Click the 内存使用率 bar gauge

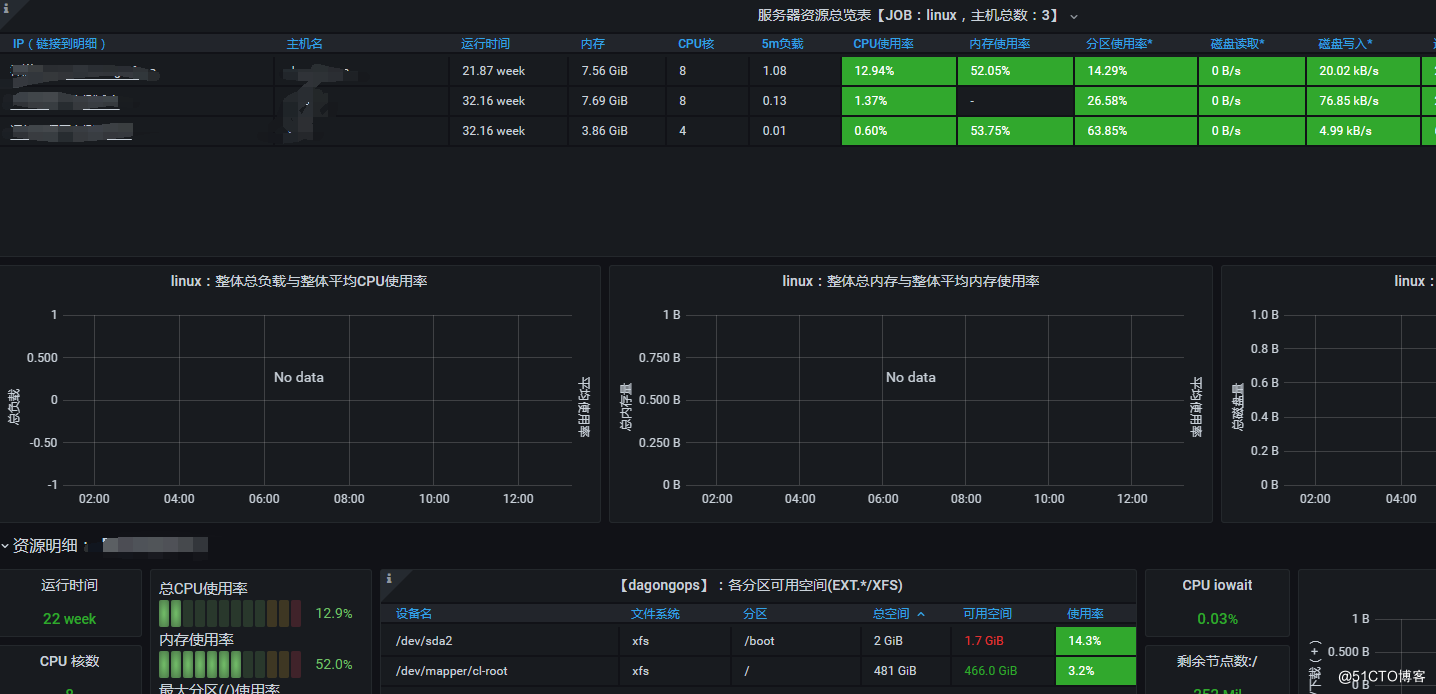pos(230,664)
